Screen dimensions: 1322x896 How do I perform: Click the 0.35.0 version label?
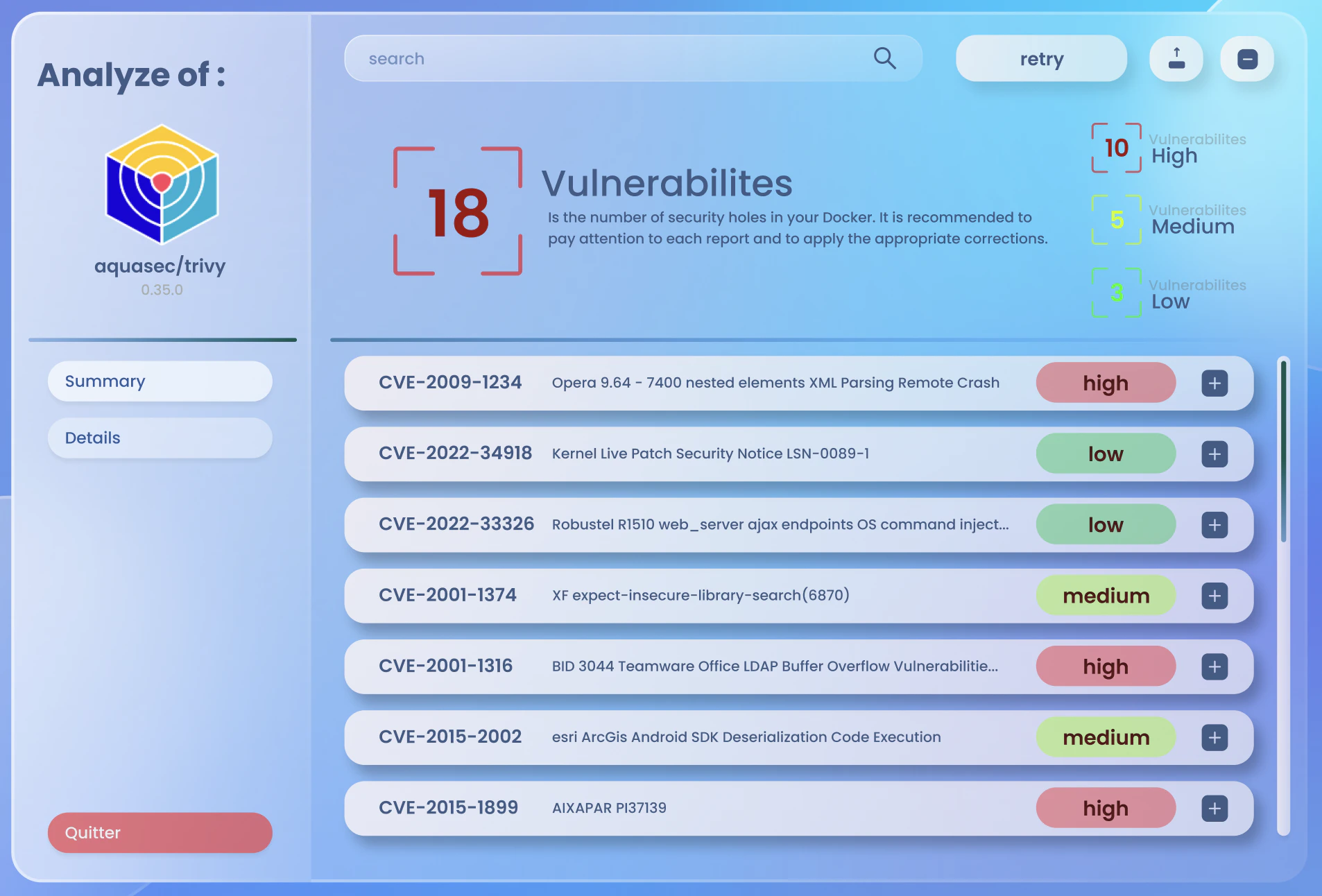(162, 290)
